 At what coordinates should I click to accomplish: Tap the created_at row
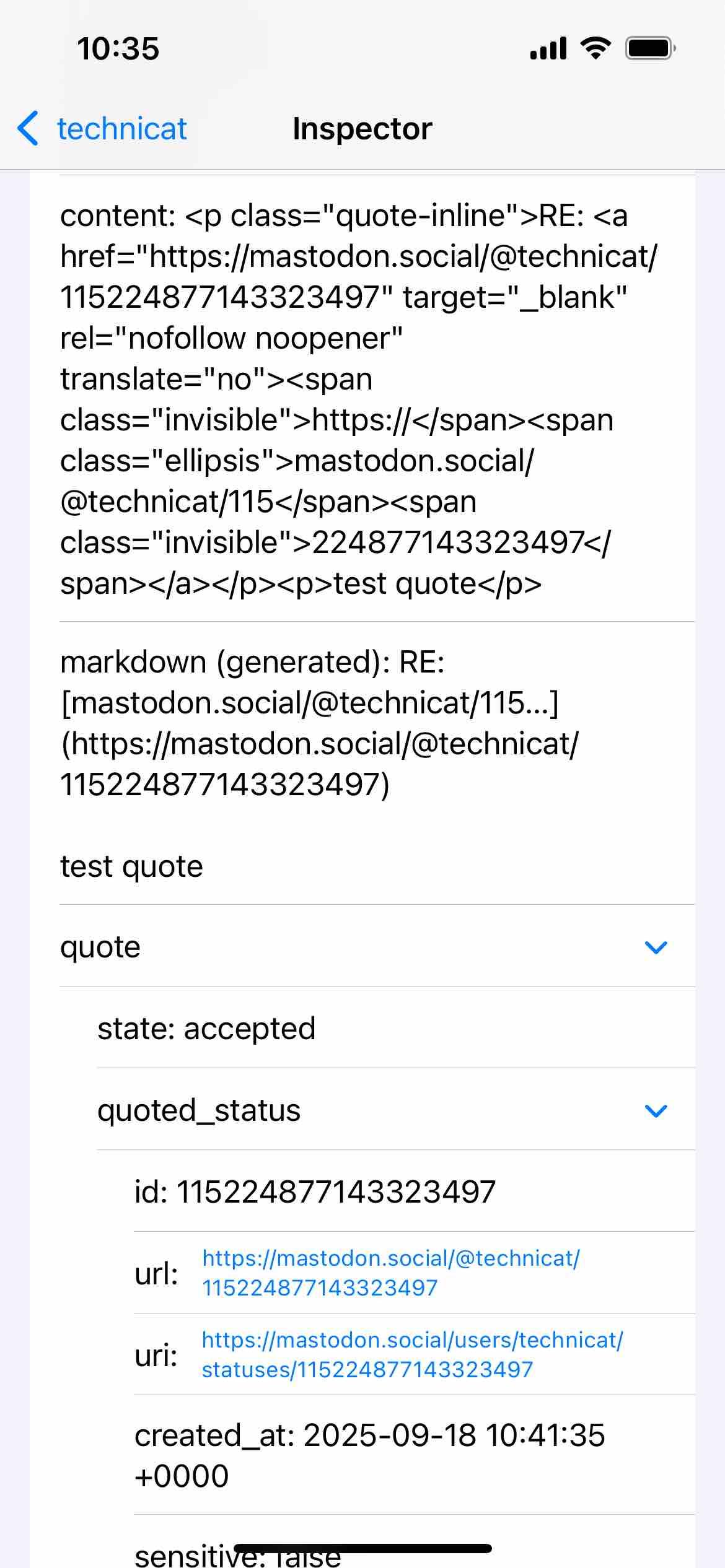point(415,1455)
